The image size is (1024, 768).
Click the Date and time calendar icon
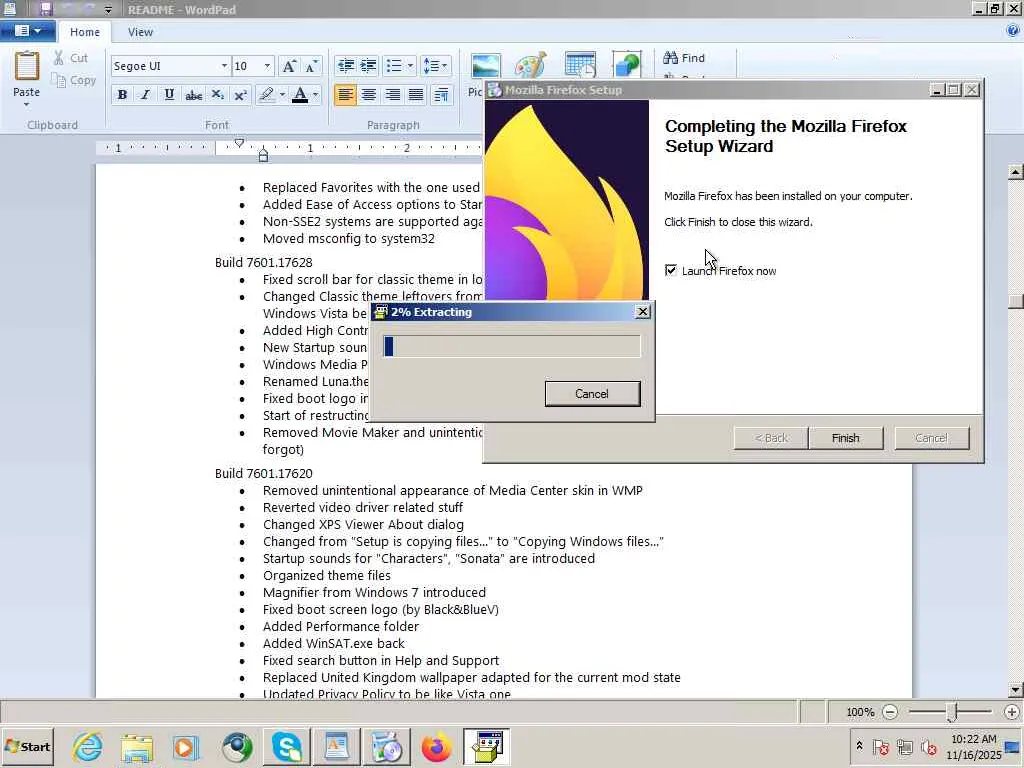point(580,65)
